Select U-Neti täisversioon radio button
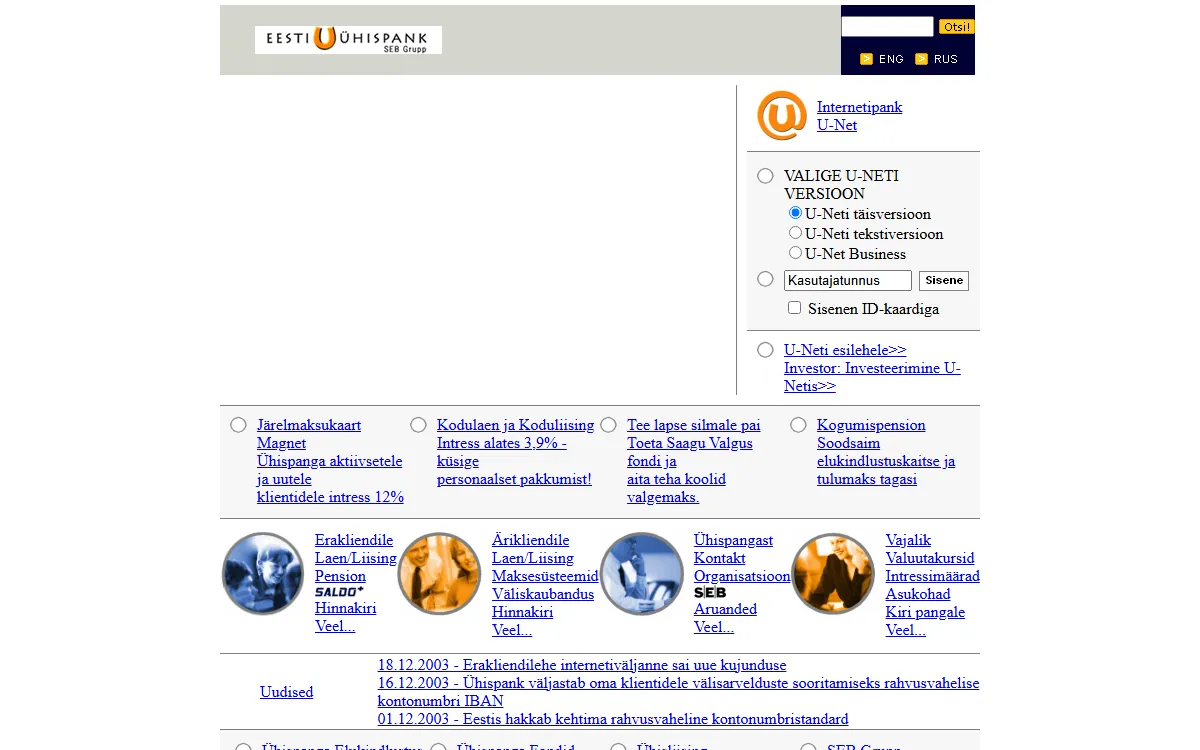The height and width of the screenshot is (750, 1200). pyautogui.click(x=795, y=213)
